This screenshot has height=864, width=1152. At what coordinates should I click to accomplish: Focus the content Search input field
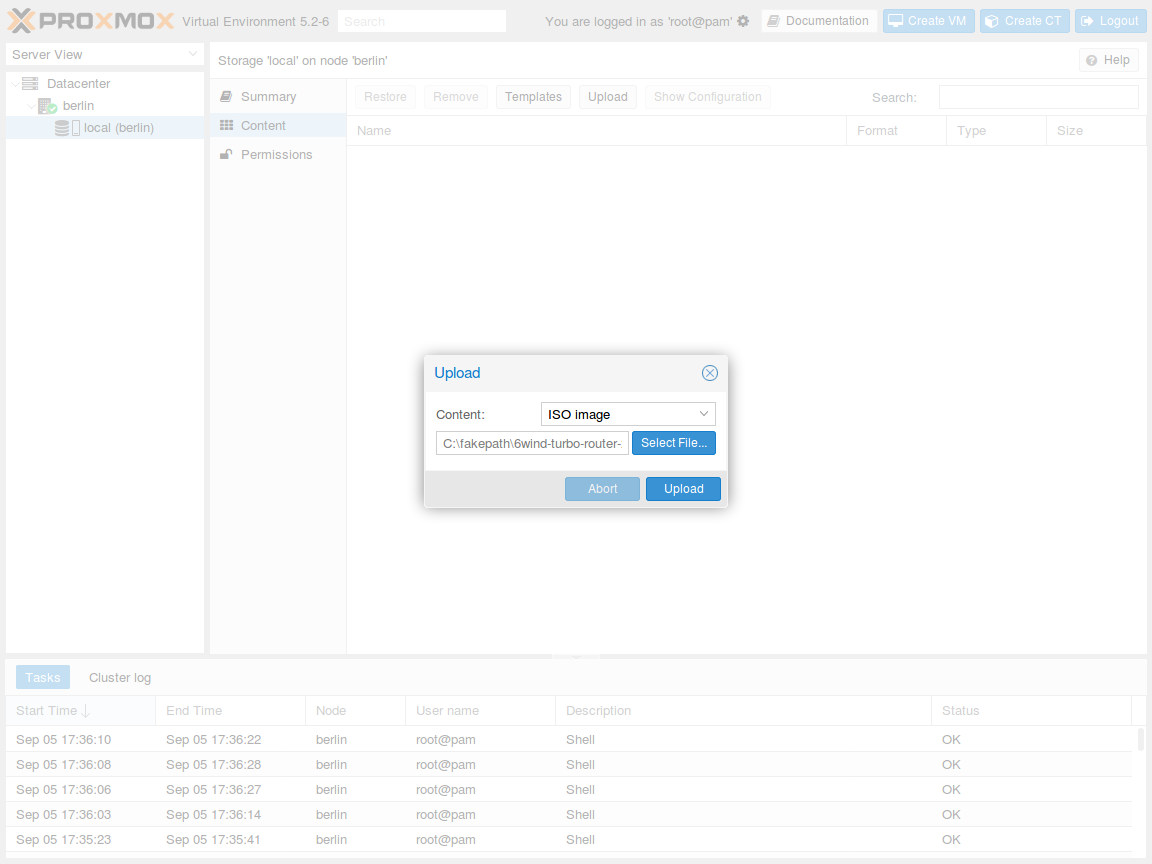click(1038, 97)
